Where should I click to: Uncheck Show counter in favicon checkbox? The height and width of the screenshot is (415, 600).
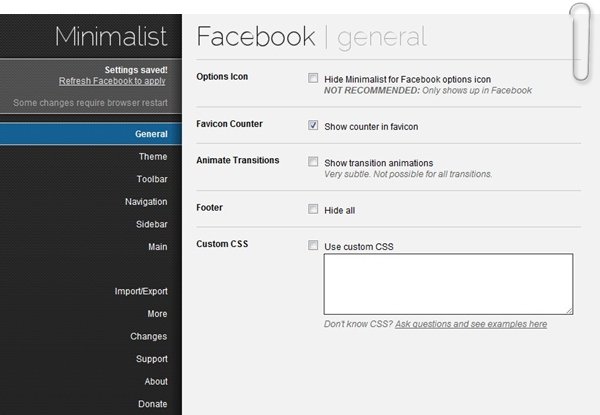tap(313, 125)
